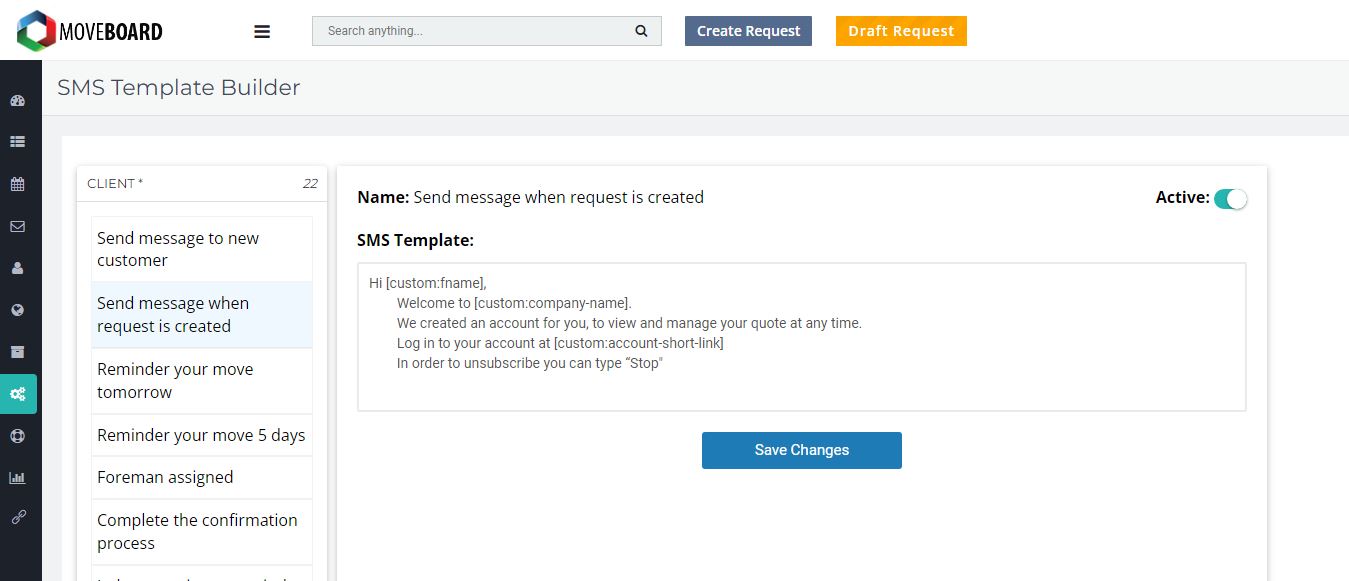Screen dimensions: 1349x581
Task: Expand the hamburger menu
Action: 262,32
